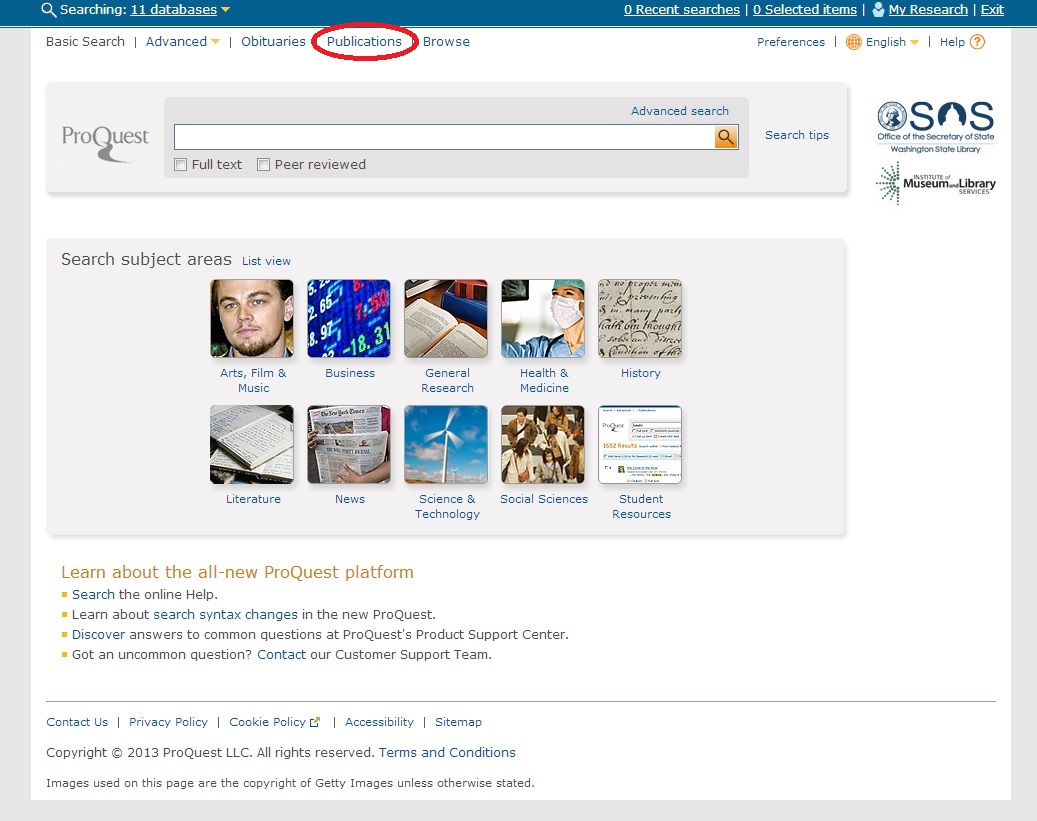Open the General Research text link
Image resolution: width=1037 pixels, height=821 pixels.
click(x=448, y=380)
